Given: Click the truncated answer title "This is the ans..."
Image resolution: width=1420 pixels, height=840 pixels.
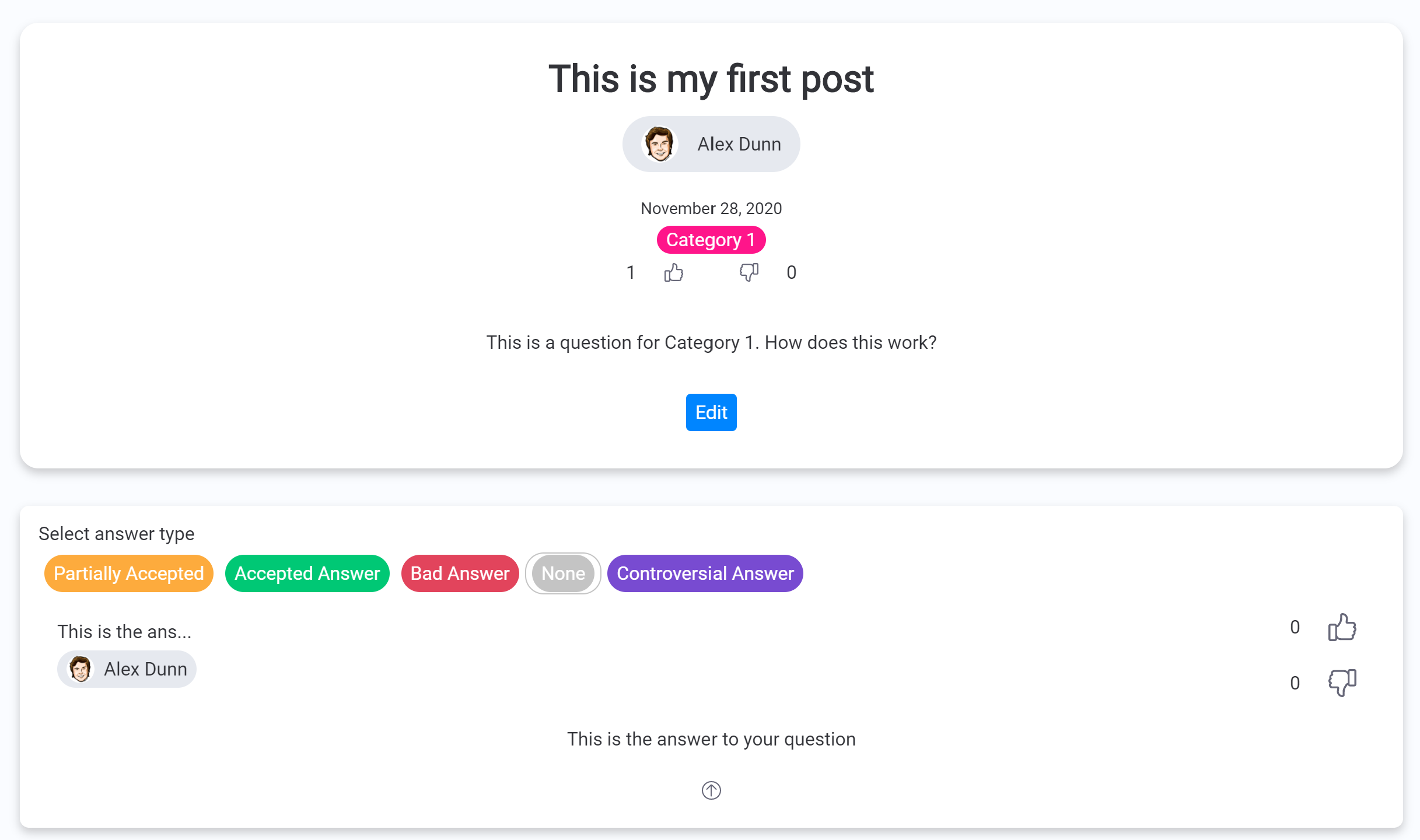Looking at the screenshot, I should [124, 632].
